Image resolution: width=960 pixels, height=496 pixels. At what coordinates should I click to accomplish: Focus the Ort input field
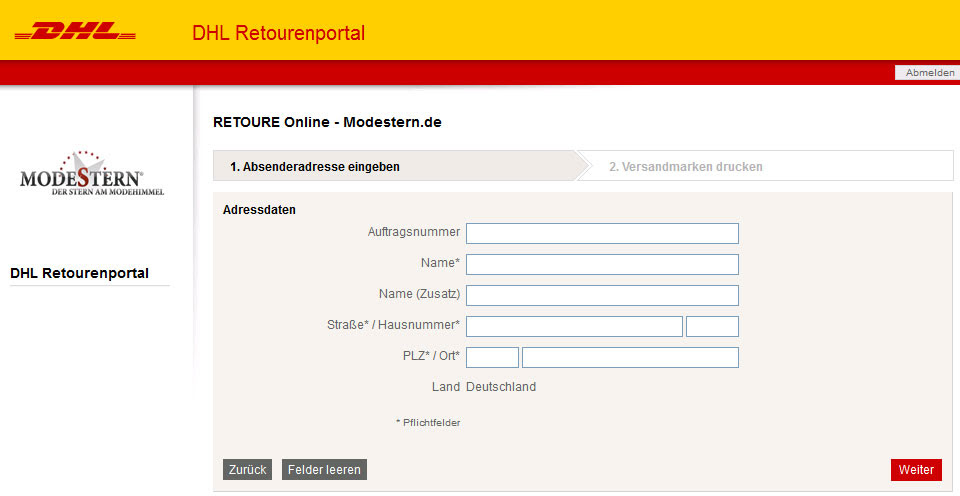(x=631, y=358)
